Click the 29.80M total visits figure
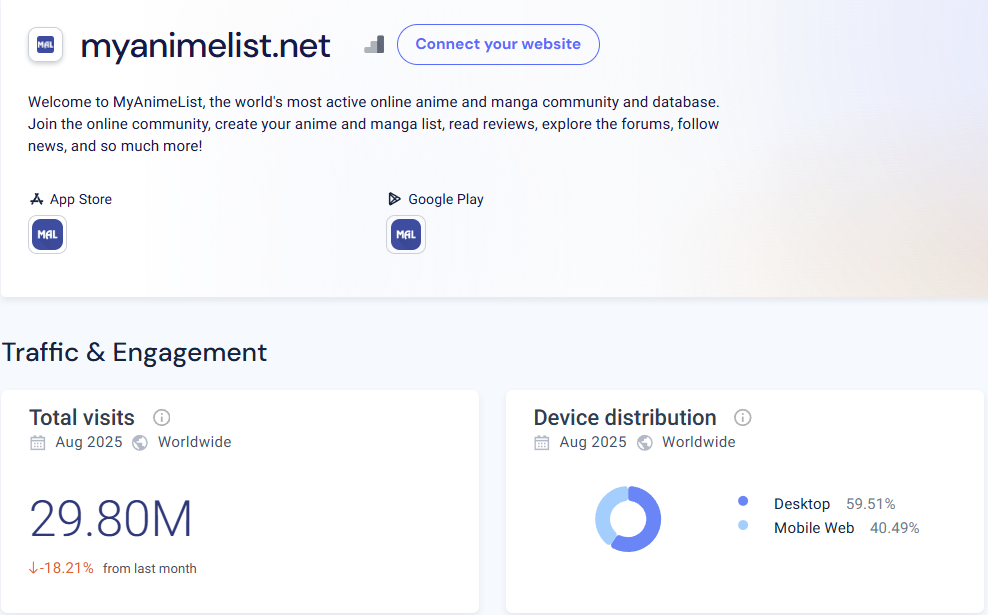Image resolution: width=988 pixels, height=615 pixels. (111, 520)
